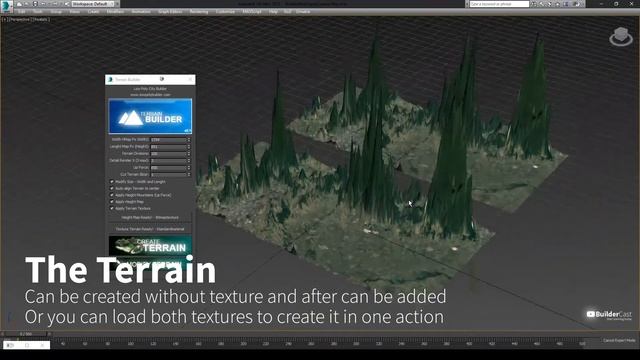
Task: Click the Cut Terrain Blur value field
Action: tap(169, 174)
